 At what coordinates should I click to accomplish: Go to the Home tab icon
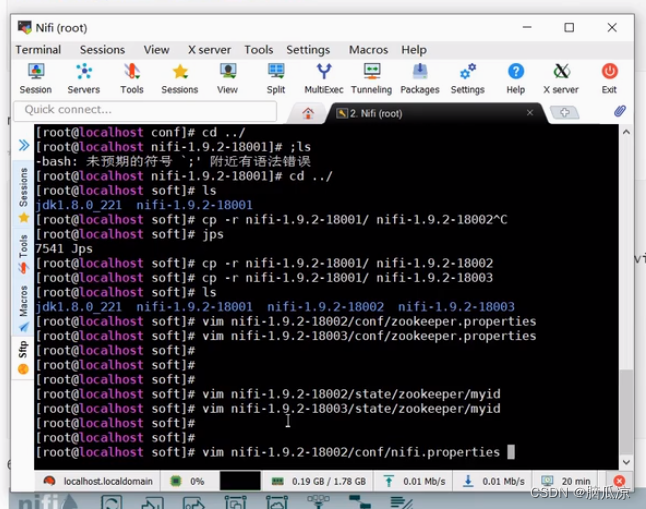[x=308, y=113]
